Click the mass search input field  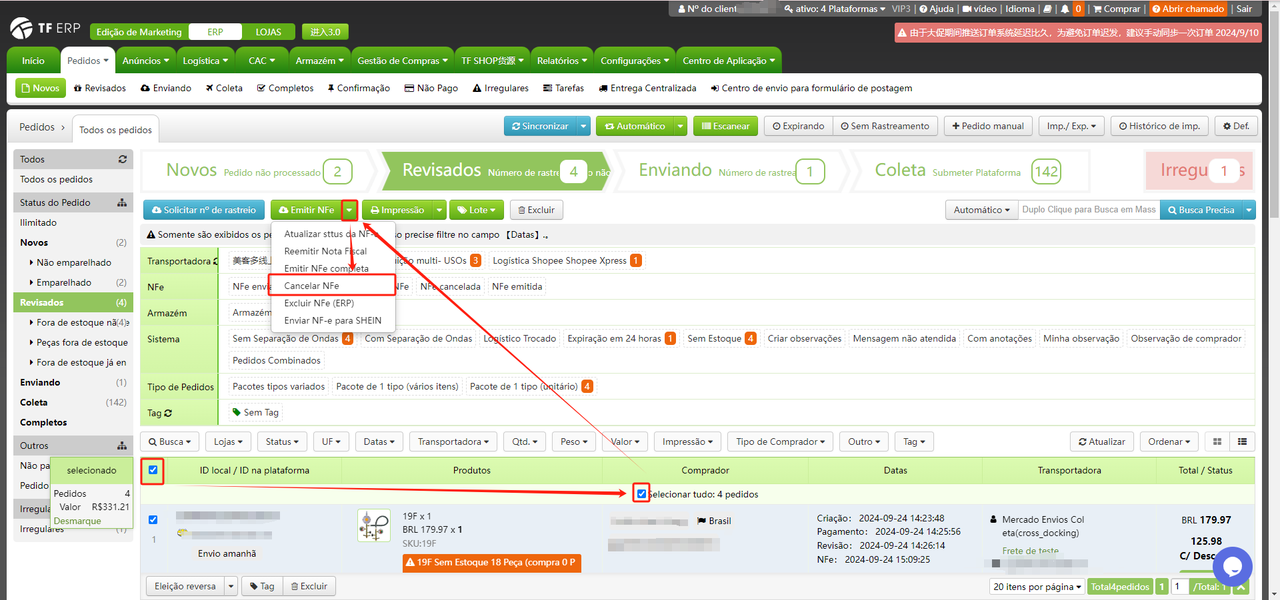pyautogui.click(x=1088, y=210)
